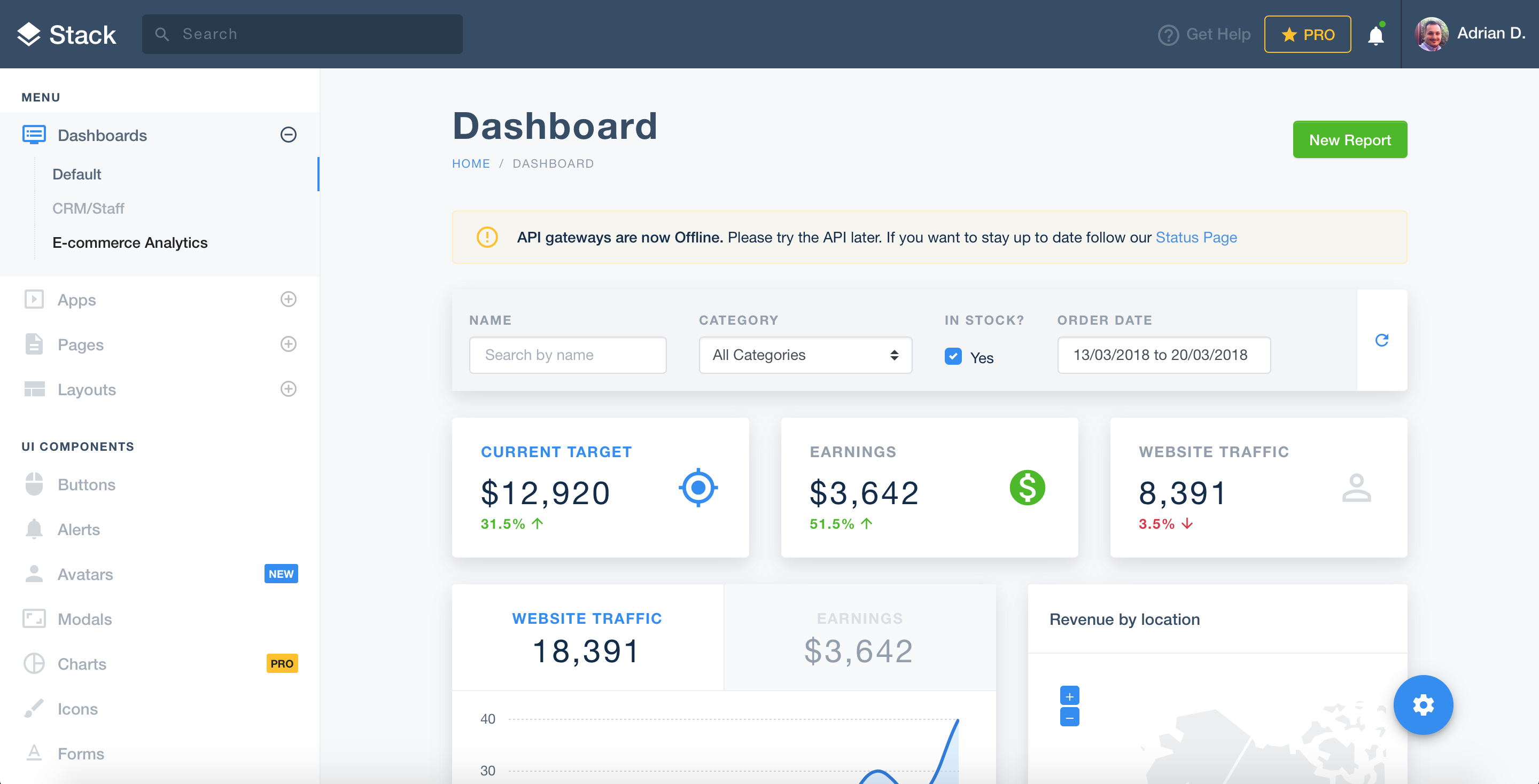This screenshot has height=784, width=1539.
Task: Collapse the Dashboards menu section
Action: [288, 135]
